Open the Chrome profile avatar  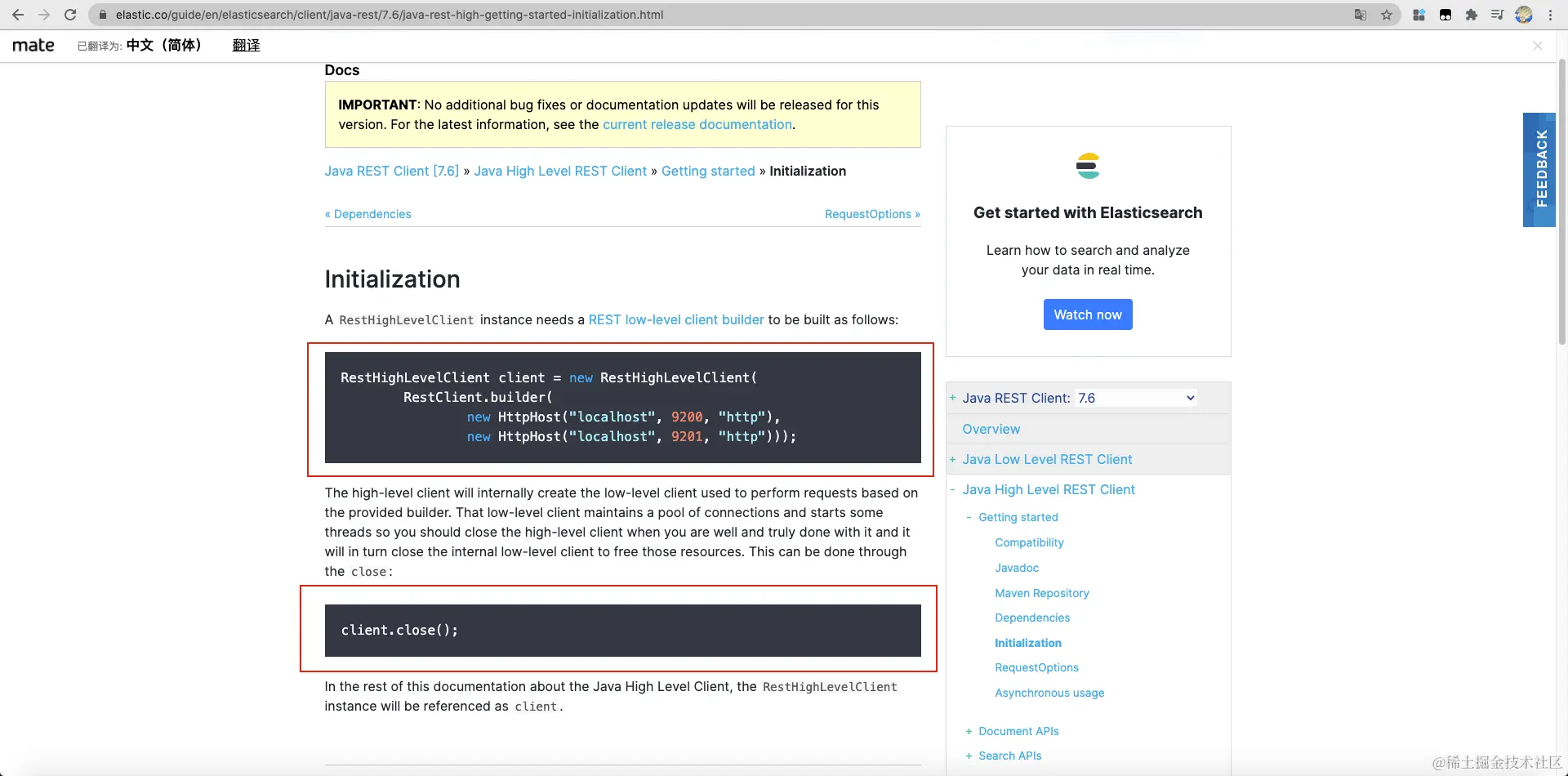(1524, 15)
